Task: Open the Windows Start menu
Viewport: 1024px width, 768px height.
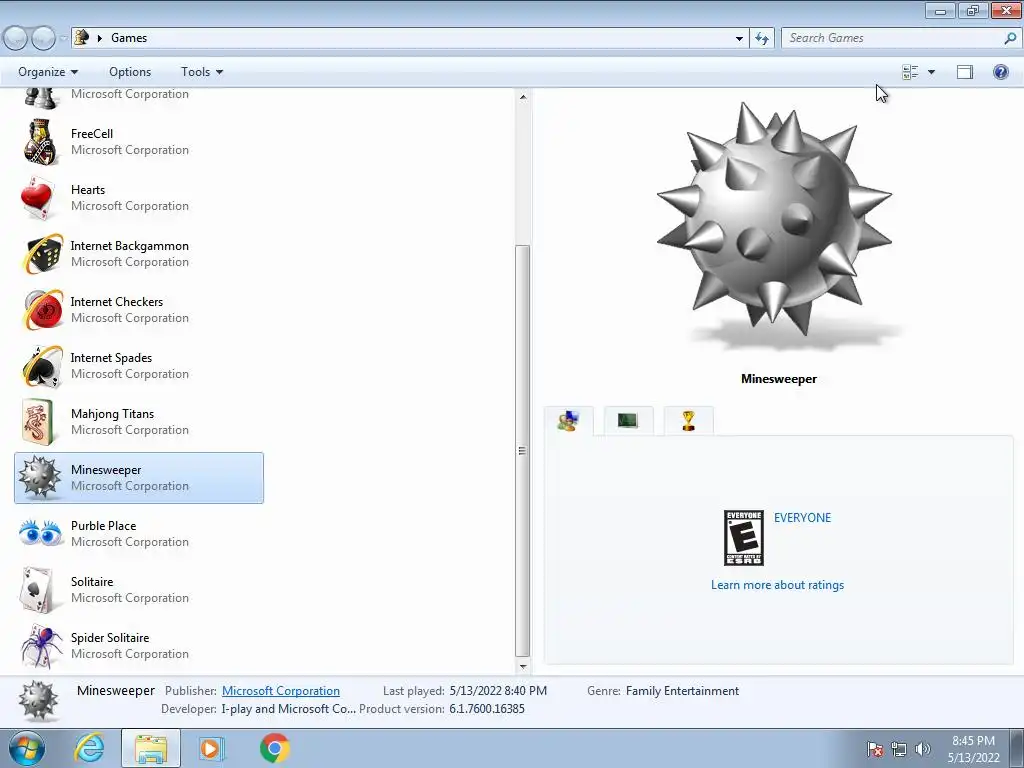Action: point(27,748)
